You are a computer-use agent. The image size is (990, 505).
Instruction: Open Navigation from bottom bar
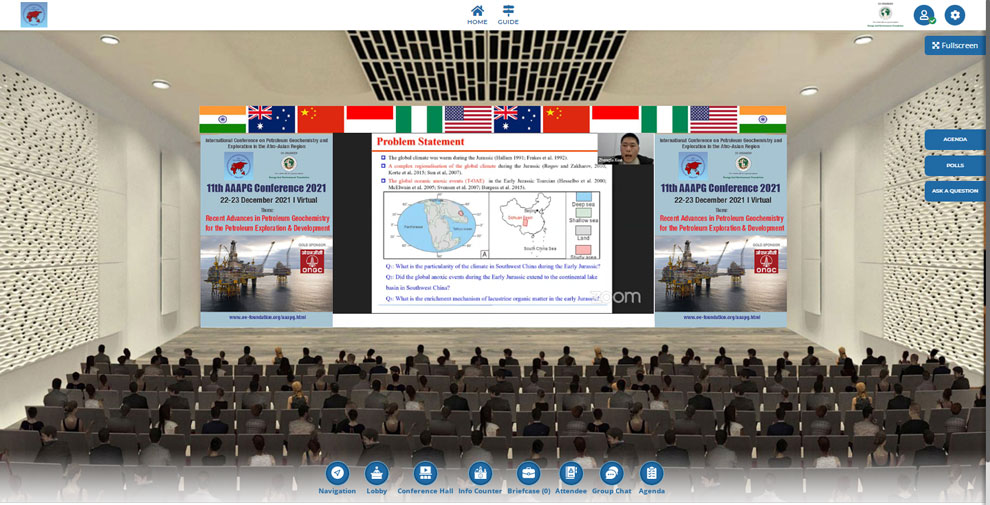pos(337,478)
